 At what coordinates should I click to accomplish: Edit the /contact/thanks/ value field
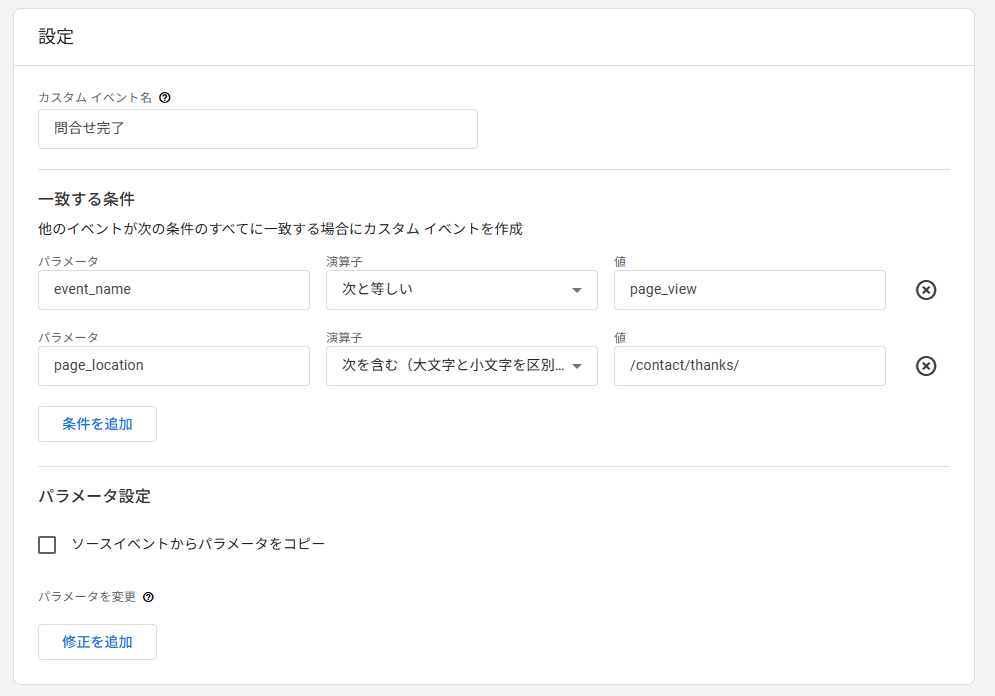point(749,366)
